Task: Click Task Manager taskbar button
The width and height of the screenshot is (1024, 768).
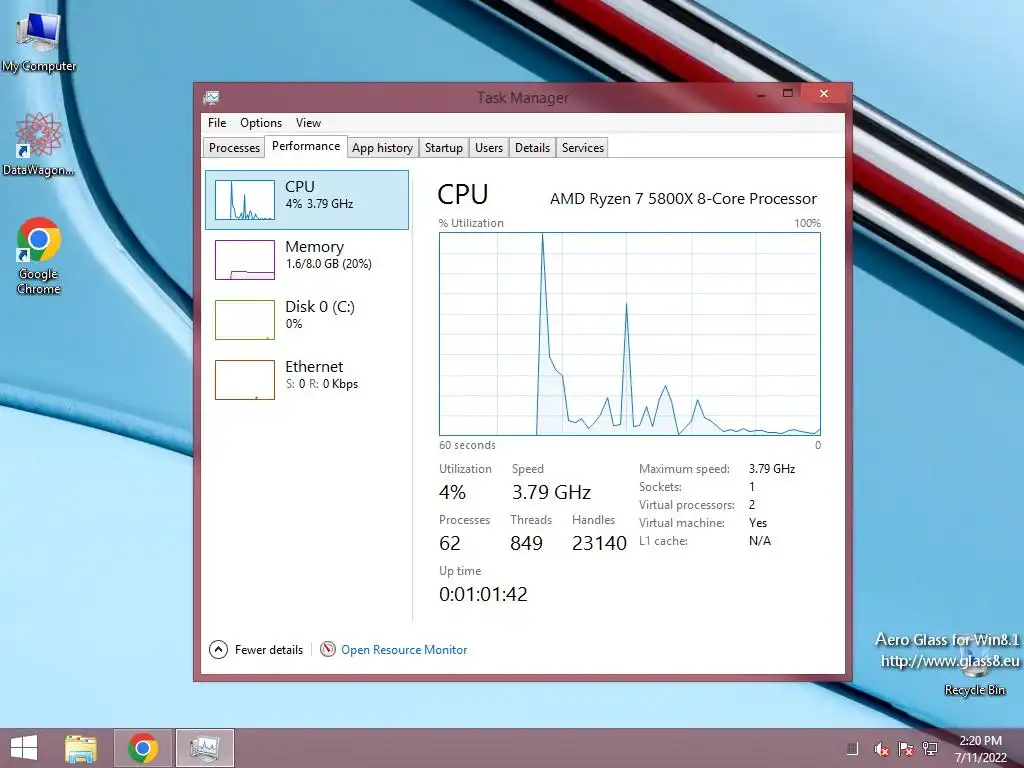Action: click(x=204, y=748)
